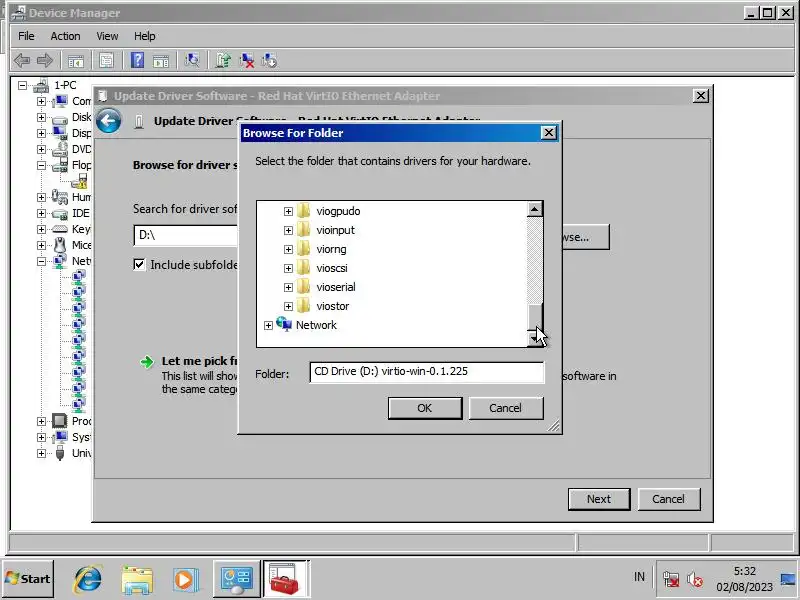This screenshot has width=800, height=600.
Task: Click Uninstall device toolbar icon with red X
Action: tap(247, 61)
